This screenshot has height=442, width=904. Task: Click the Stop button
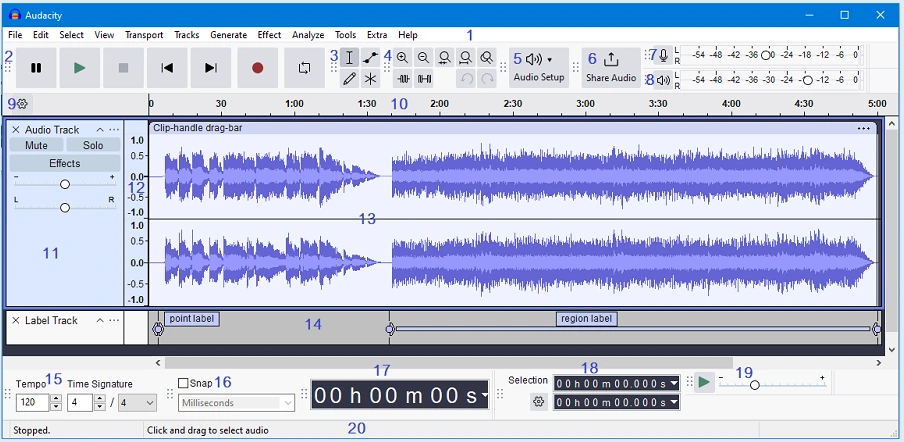tap(123, 68)
